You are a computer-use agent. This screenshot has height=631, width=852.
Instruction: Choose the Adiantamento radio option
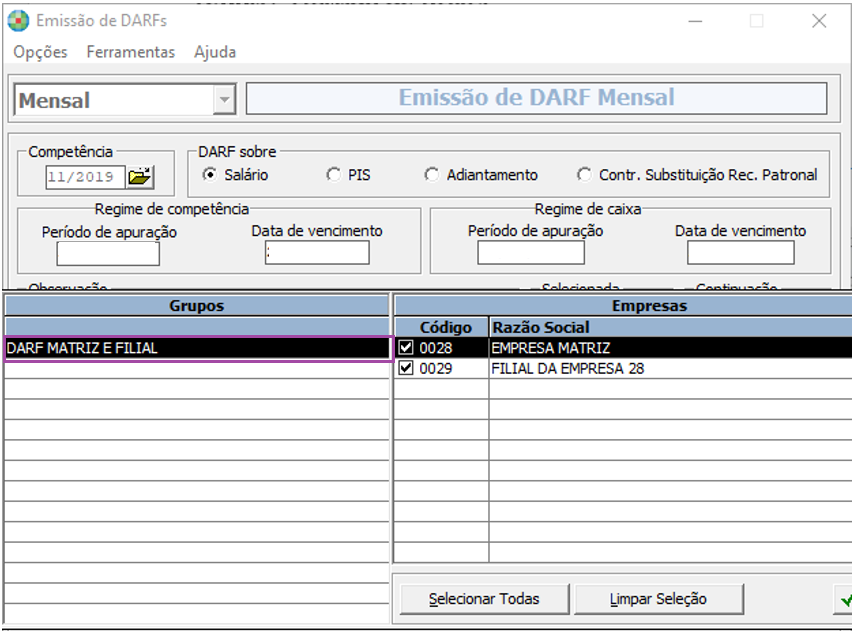point(431,174)
